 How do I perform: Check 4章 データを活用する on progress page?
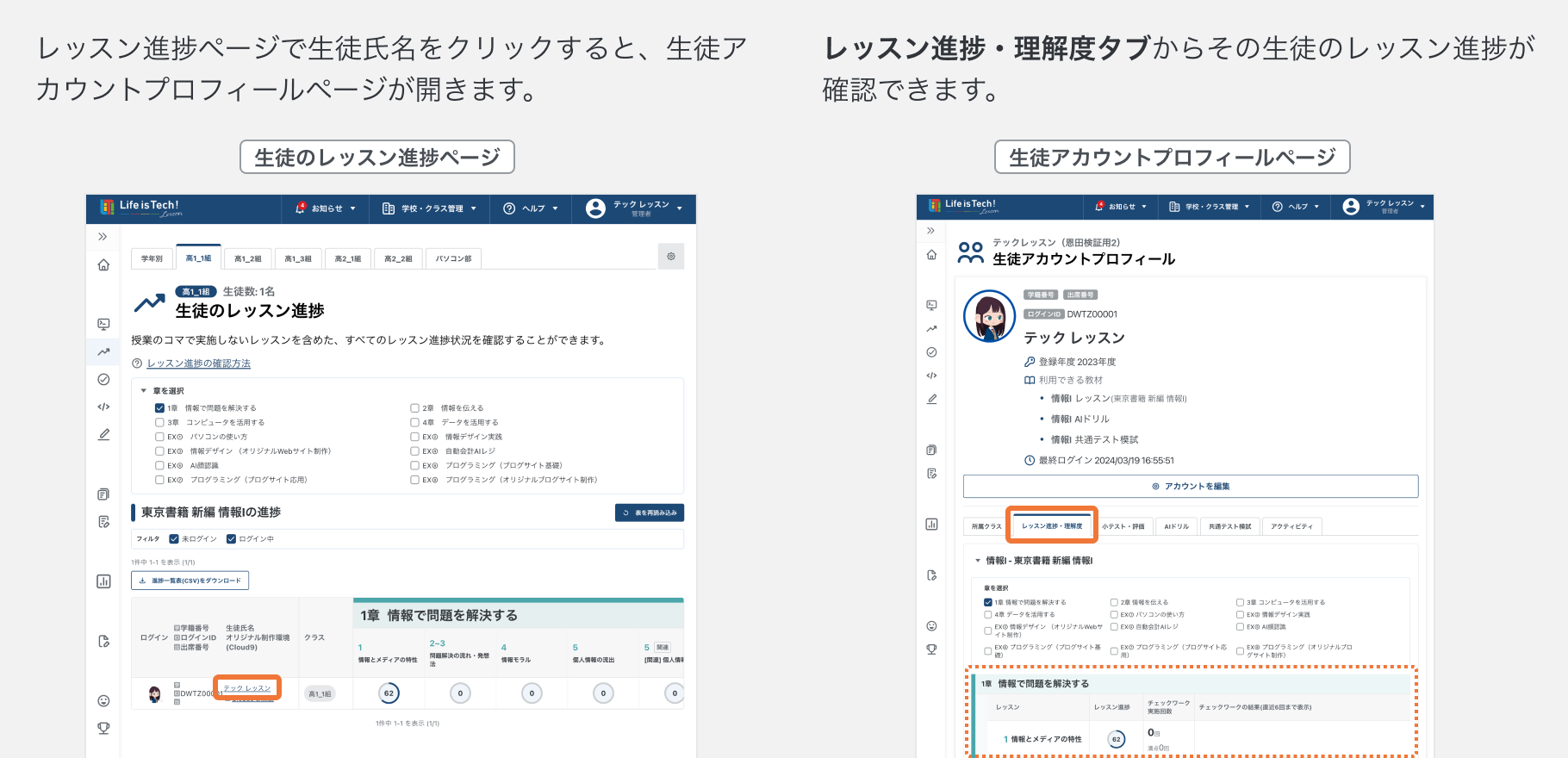point(414,423)
